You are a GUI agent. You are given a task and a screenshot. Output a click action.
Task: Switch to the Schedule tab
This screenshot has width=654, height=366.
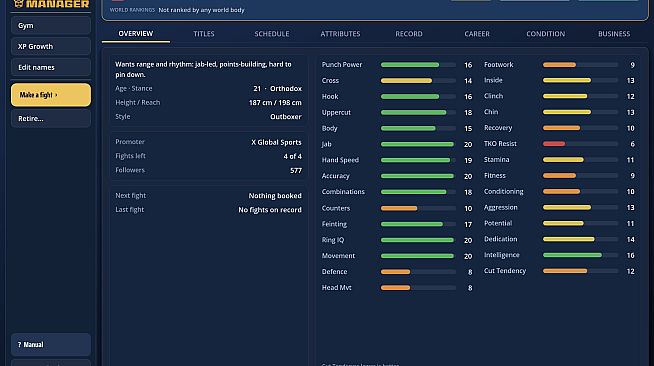point(272,34)
